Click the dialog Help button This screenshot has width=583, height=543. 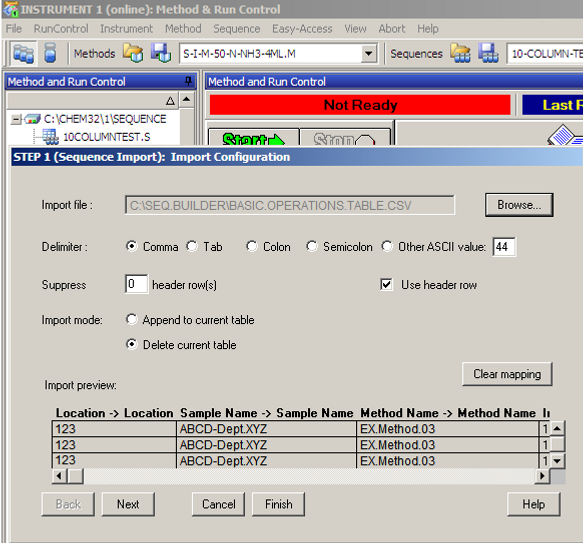[533, 504]
